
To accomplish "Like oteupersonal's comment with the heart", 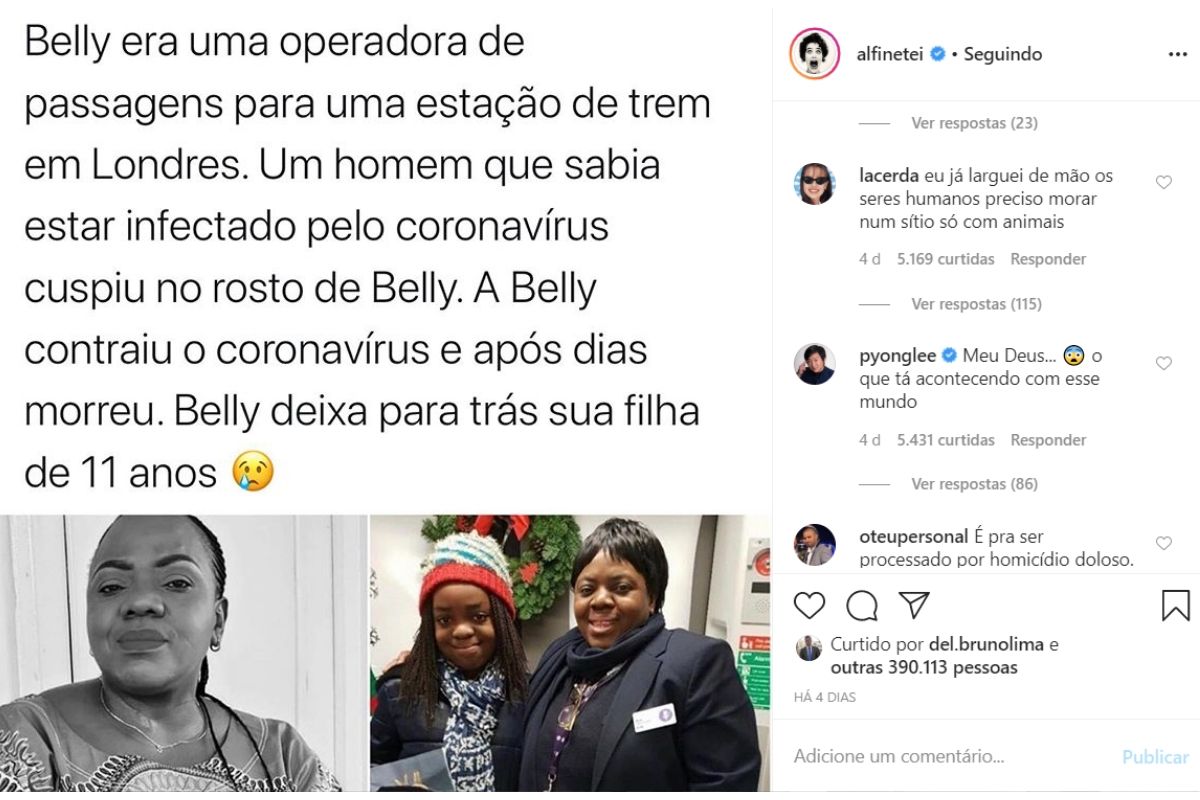I will click(1163, 543).
